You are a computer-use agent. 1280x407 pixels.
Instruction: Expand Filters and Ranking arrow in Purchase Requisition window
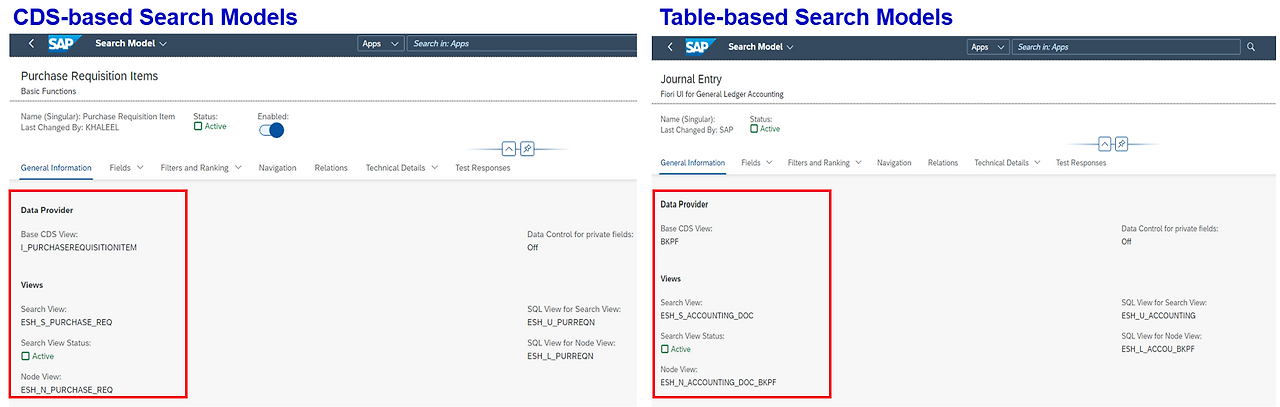238,167
